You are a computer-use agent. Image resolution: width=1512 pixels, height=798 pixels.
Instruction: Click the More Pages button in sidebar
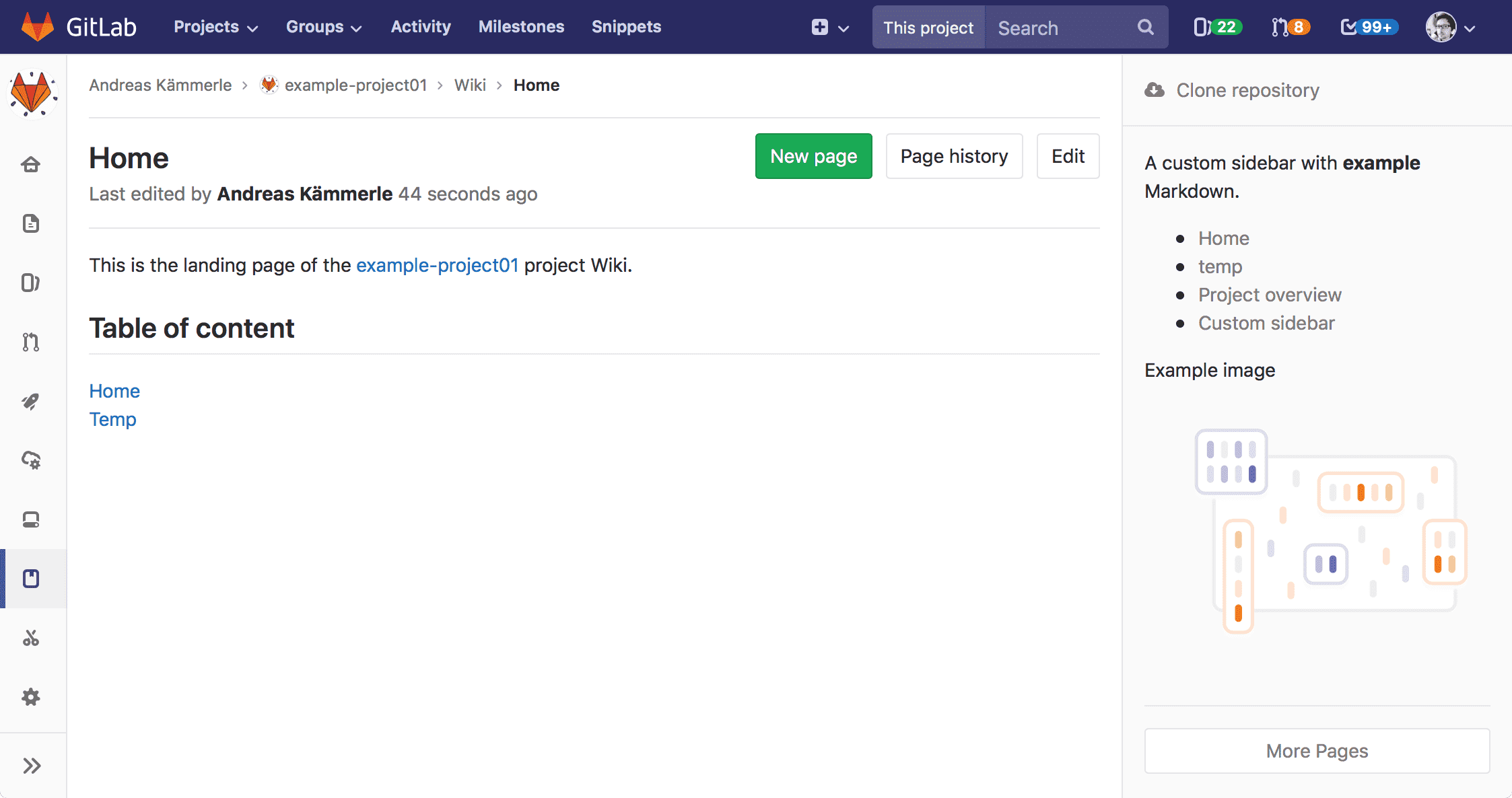click(1317, 750)
